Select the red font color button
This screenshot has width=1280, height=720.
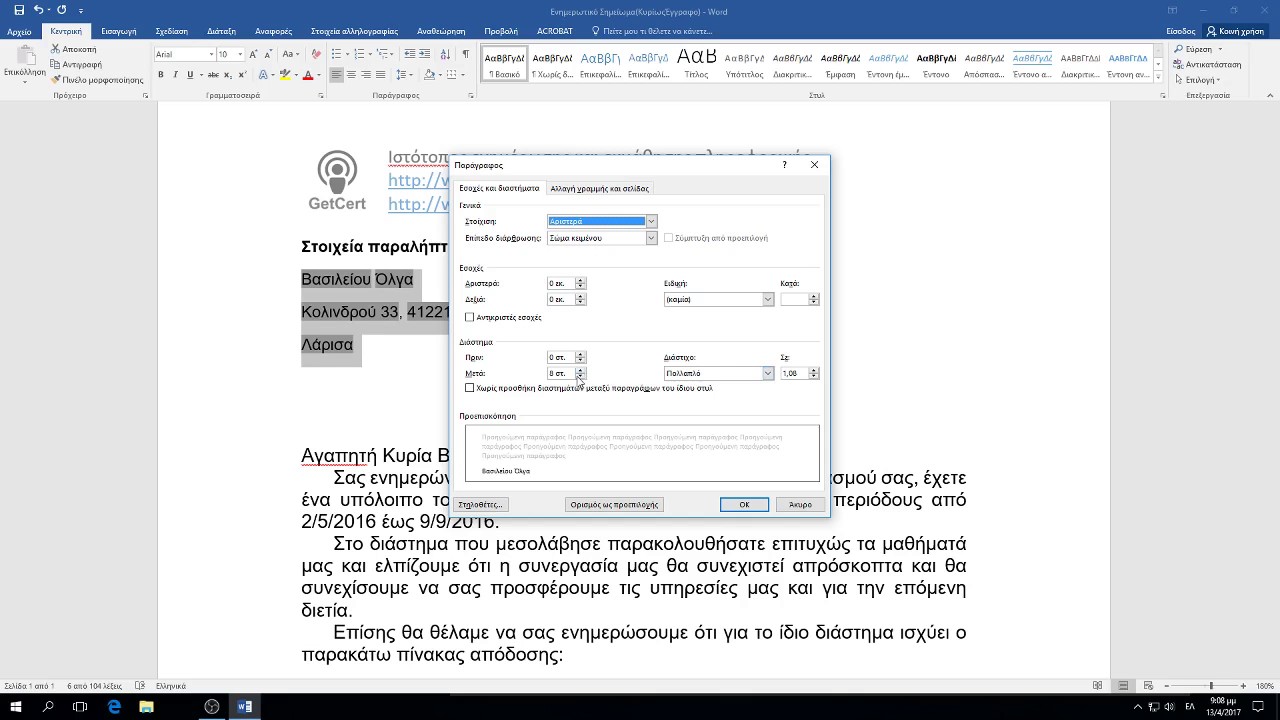pyautogui.click(x=307, y=75)
